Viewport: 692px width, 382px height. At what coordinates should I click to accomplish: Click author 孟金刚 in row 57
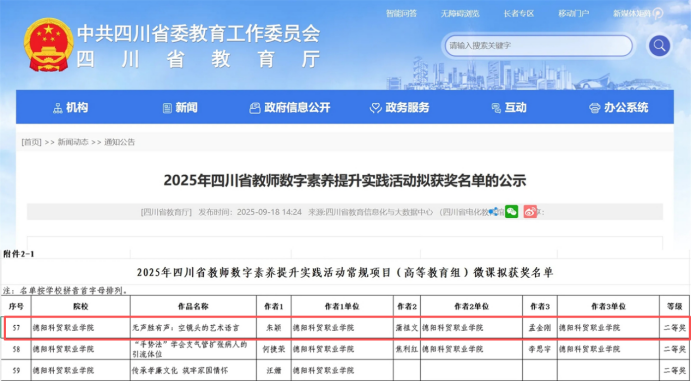[540, 328]
